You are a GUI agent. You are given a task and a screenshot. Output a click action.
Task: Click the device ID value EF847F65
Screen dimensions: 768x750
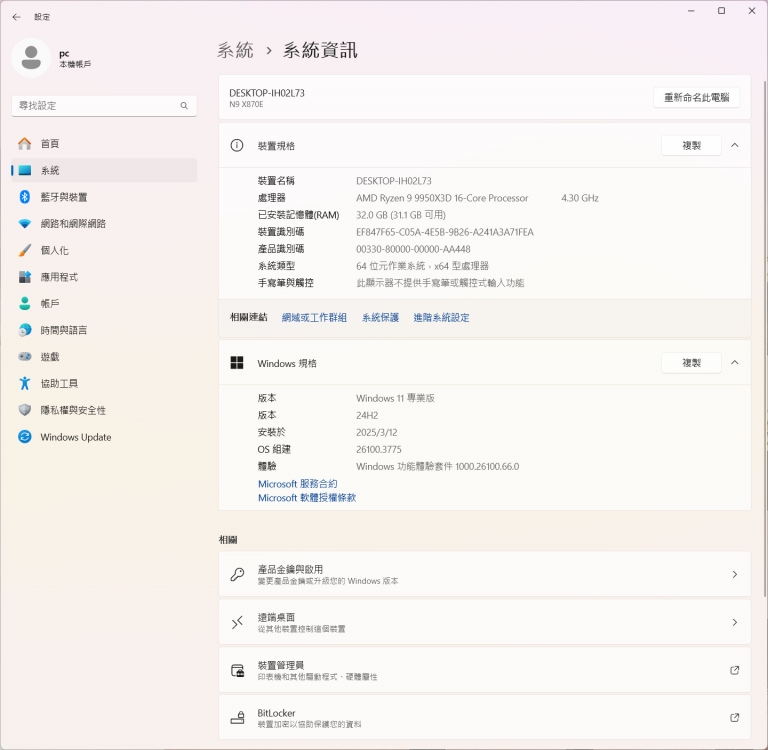445,232
